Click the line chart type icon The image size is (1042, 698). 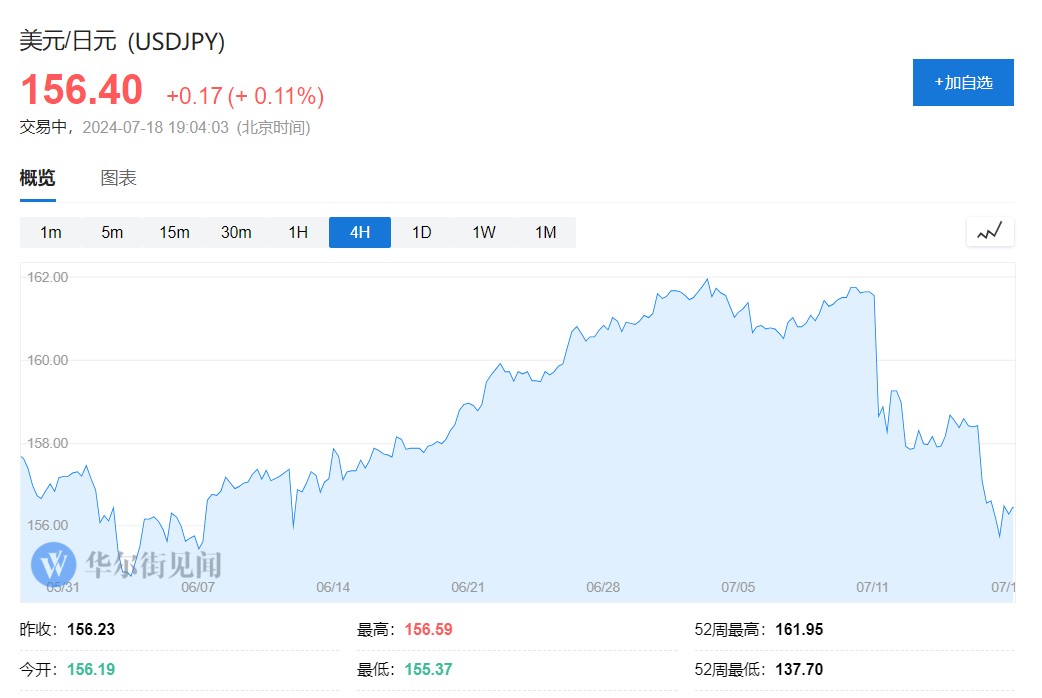tap(990, 232)
